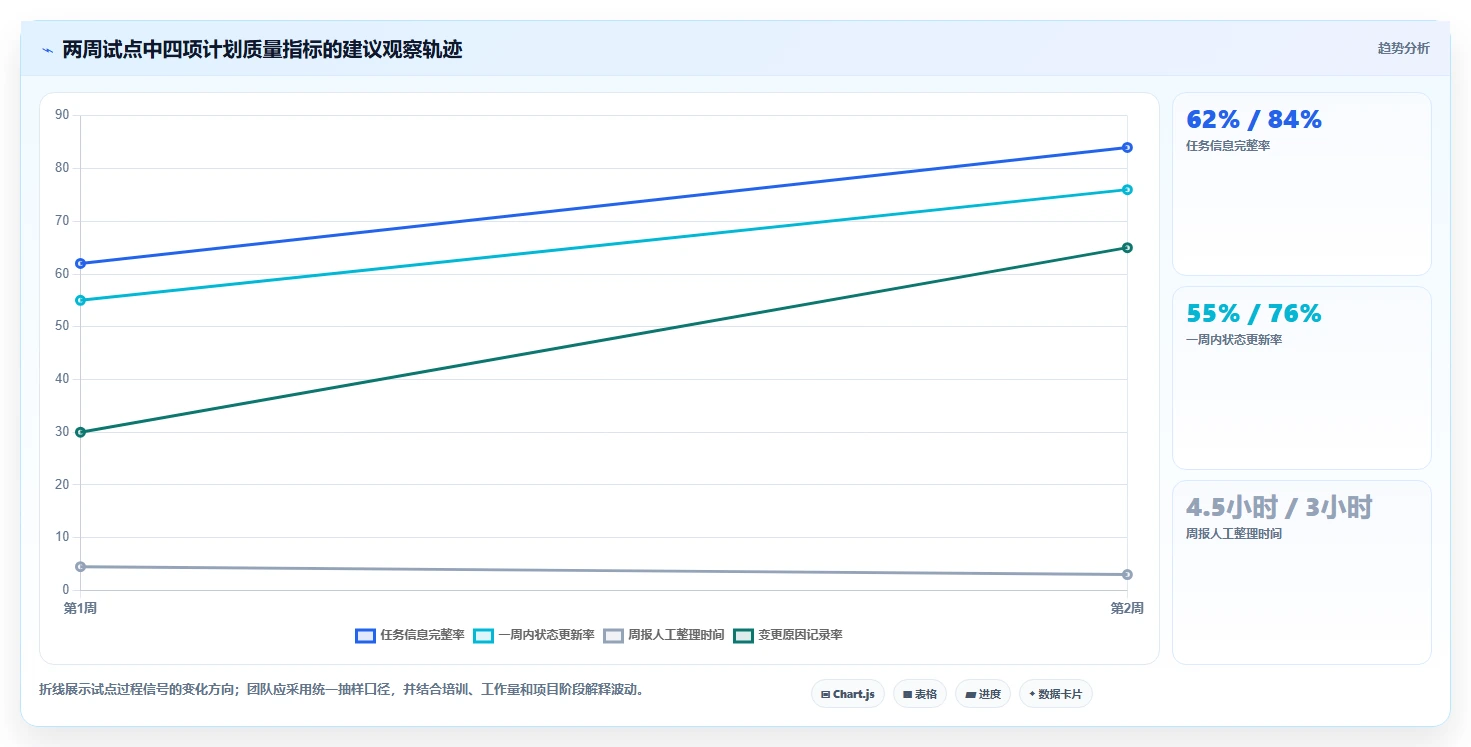Click the 变更原因记录率 point at 第2周
The height and width of the screenshot is (747, 1471).
(1127, 247)
